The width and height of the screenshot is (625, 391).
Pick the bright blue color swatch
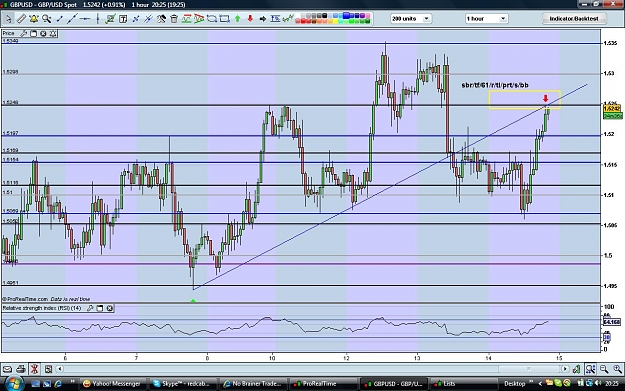point(346,16)
